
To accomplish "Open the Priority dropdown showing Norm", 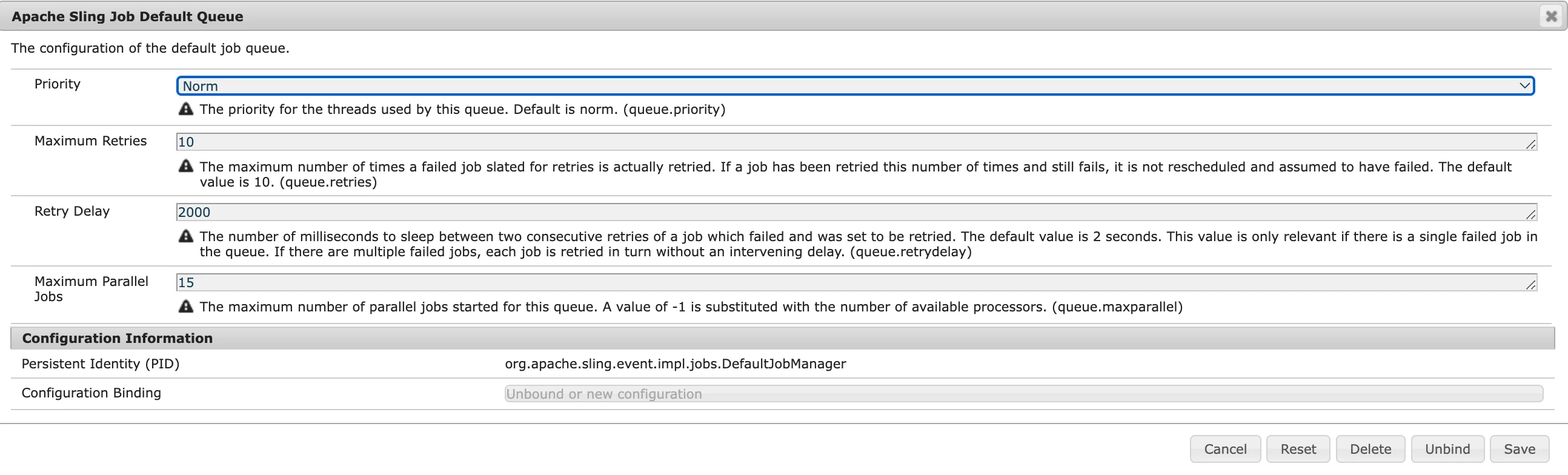I will tap(855, 86).
